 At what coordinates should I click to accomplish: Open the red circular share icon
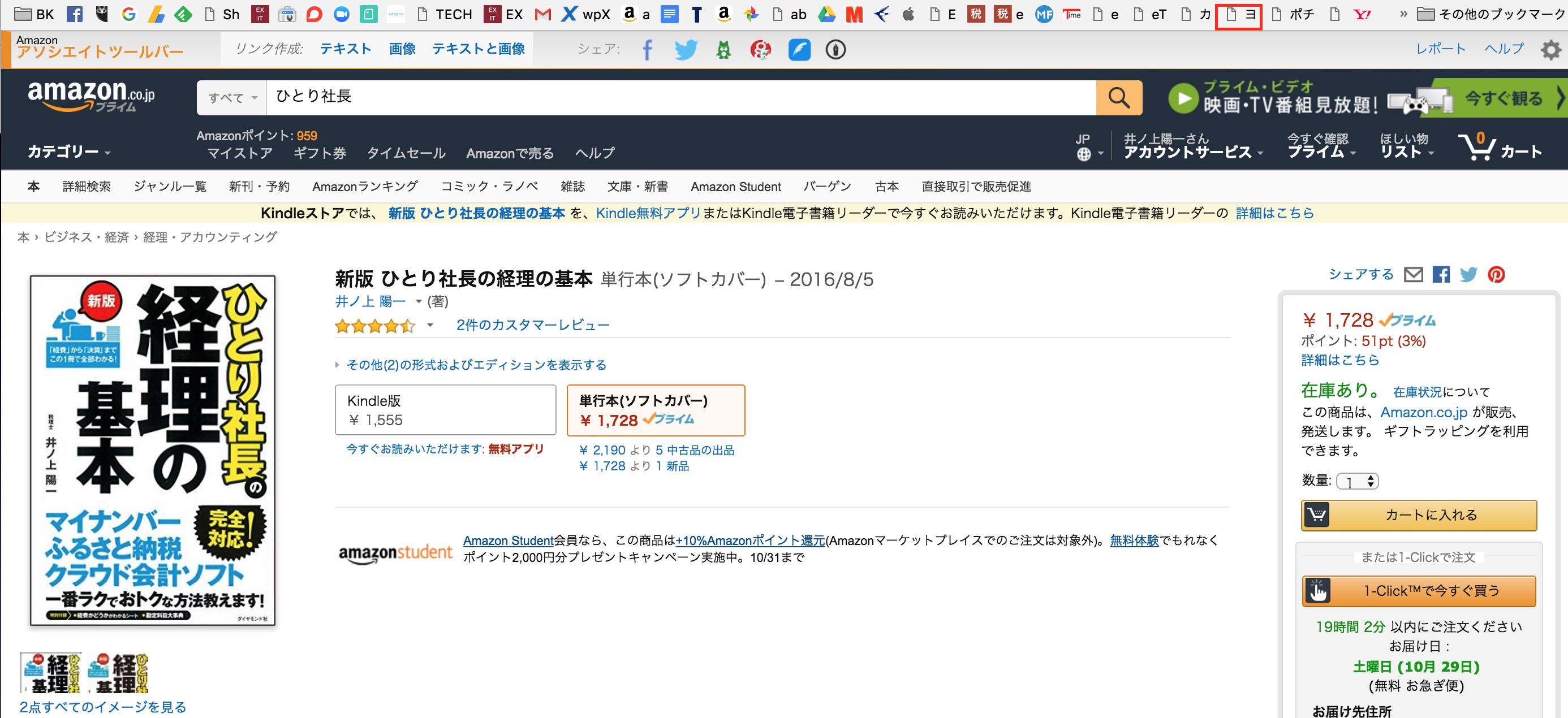pos(760,49)
